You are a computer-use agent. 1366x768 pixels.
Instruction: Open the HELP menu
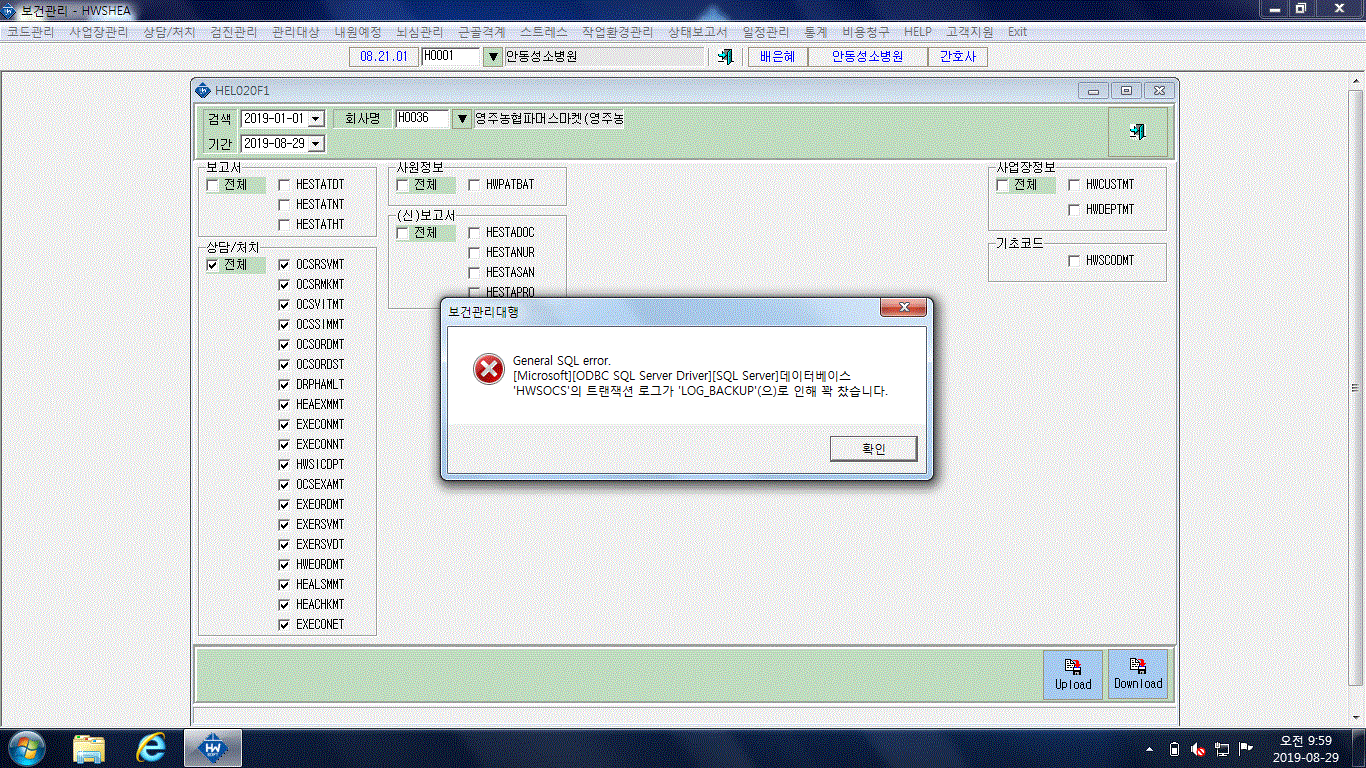(918, 32)
